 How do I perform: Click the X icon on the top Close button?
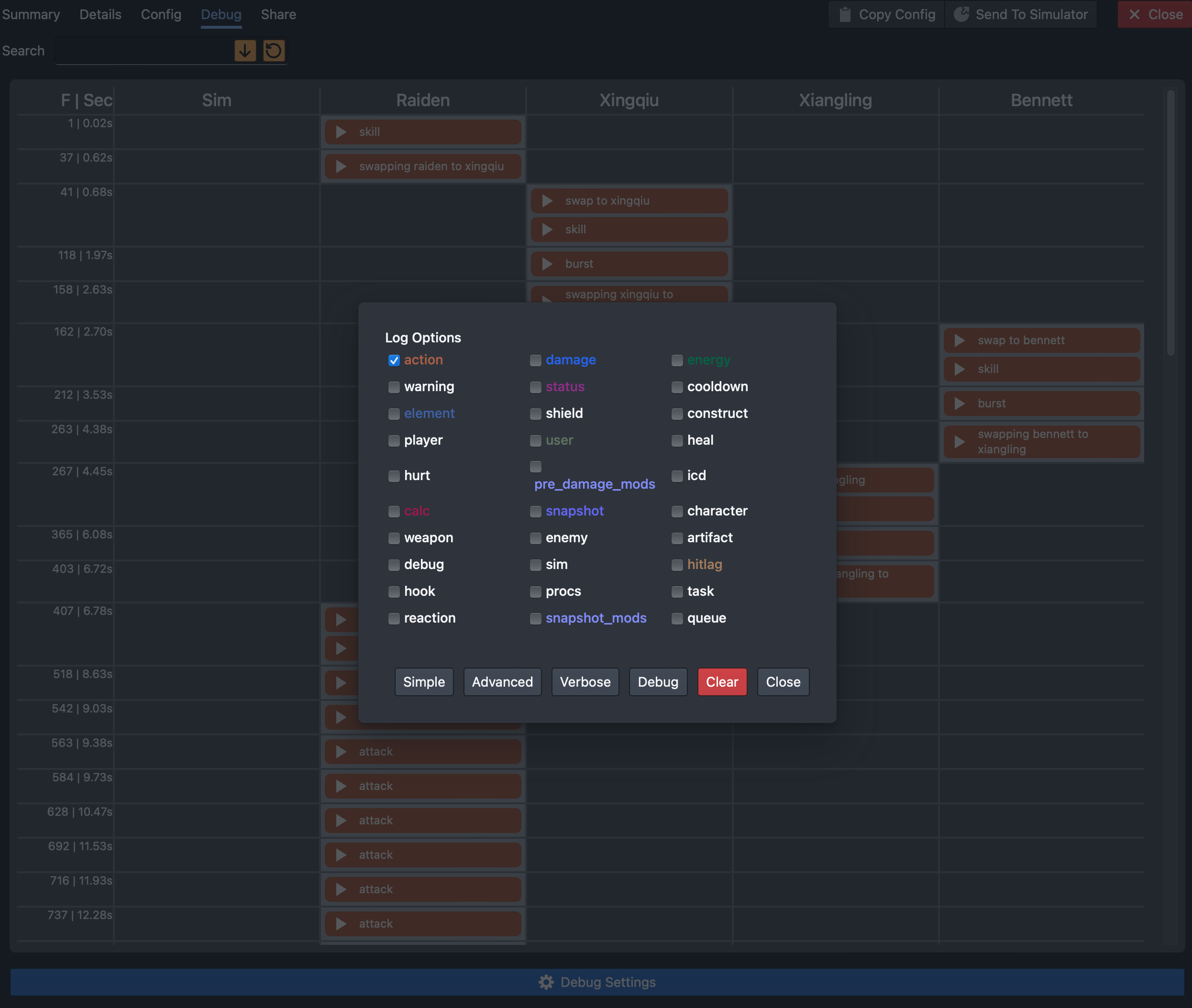1134,14
